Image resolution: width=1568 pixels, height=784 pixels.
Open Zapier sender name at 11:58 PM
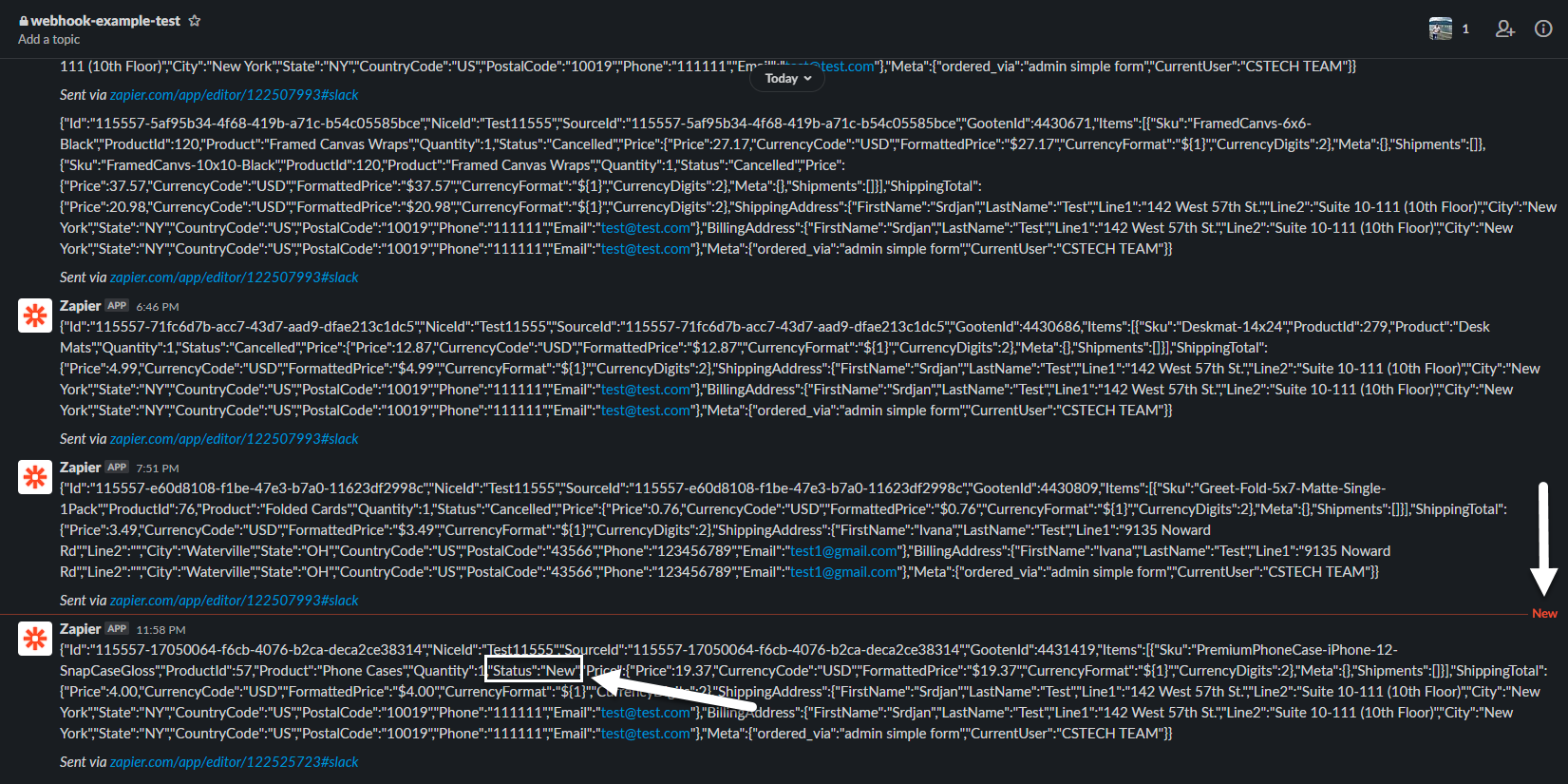click(80, 629)
